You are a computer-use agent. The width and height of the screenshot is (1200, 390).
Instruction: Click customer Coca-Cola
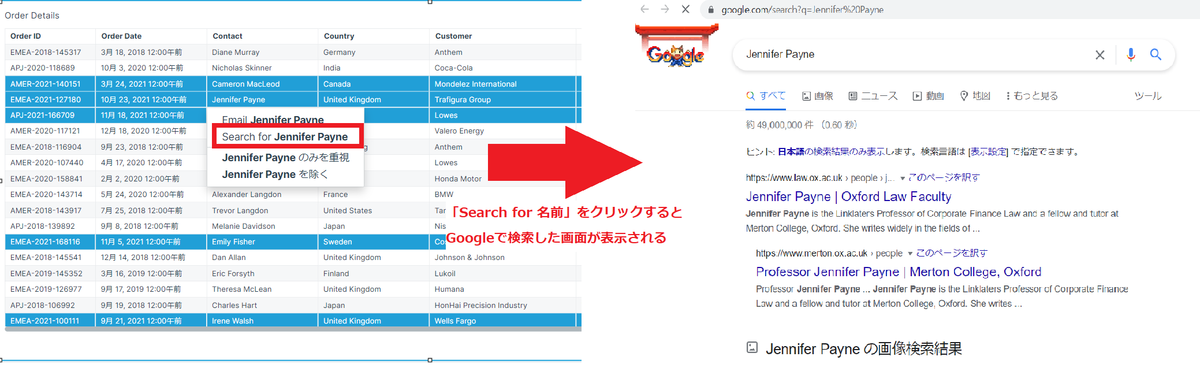tap(454, 68)
